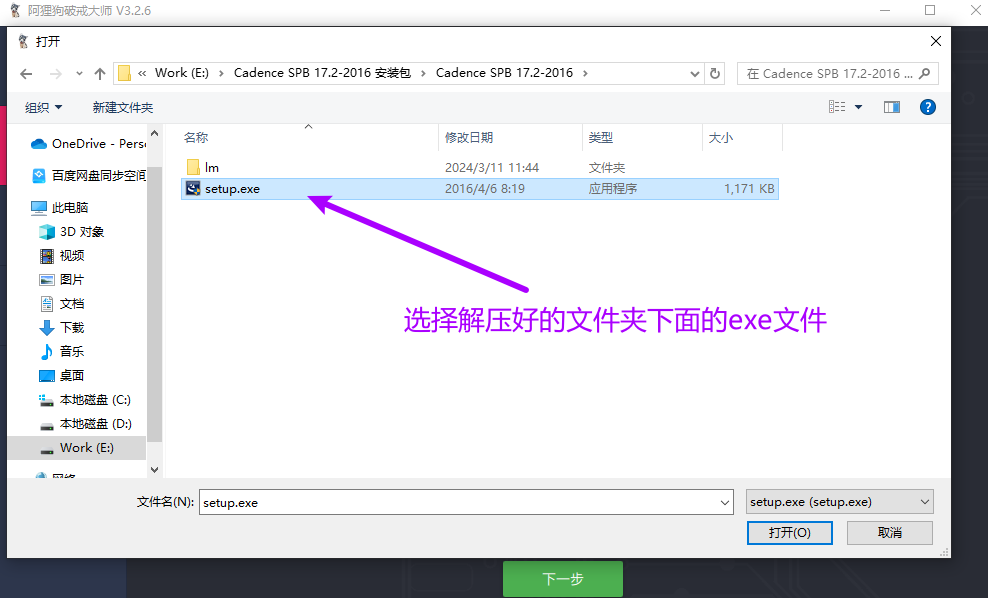Screen dimensions: 988x598
Task: Select 本地磁盘 (D:) in the sidebar
Action: pyautogui.click(x=85, y=423)
